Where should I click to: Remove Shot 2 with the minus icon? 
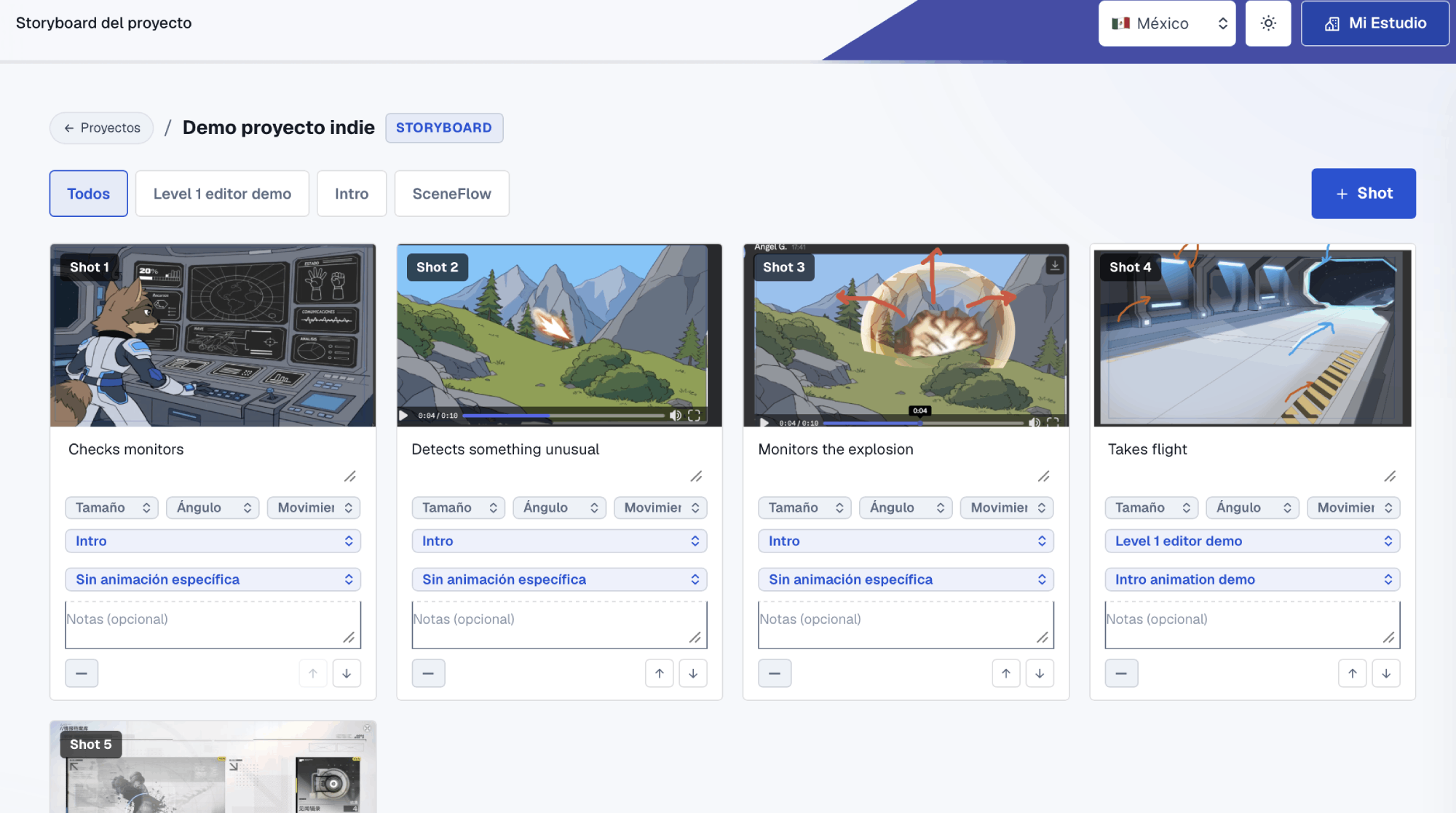[428, 673]
